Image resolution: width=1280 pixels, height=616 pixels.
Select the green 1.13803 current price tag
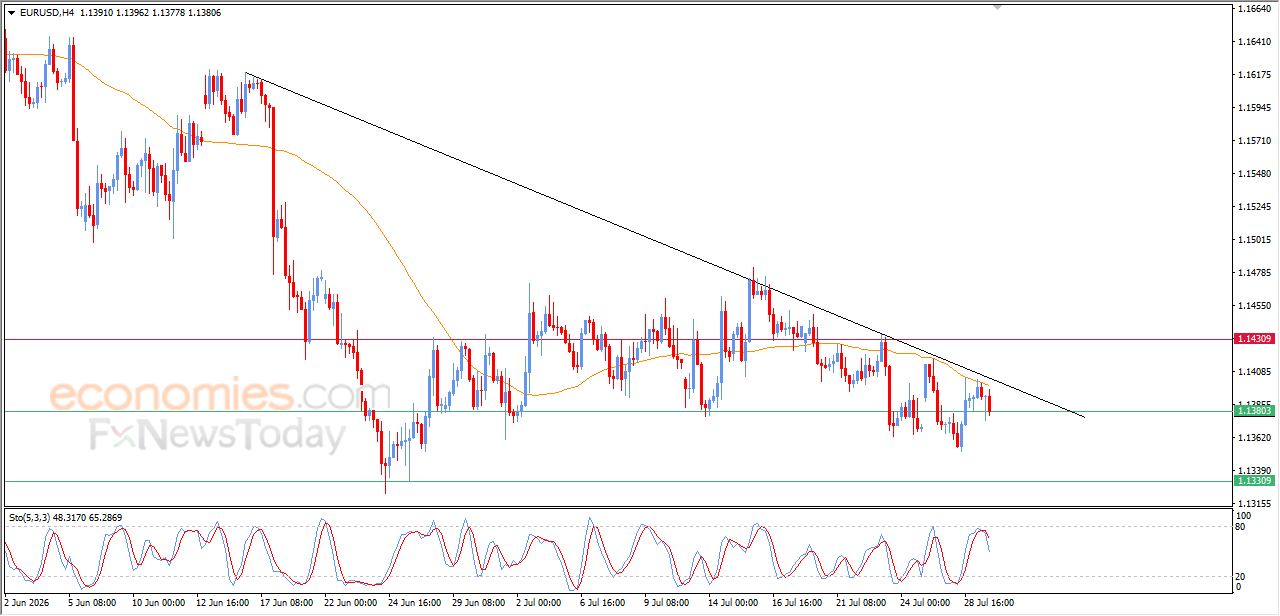coord(1253,411)
